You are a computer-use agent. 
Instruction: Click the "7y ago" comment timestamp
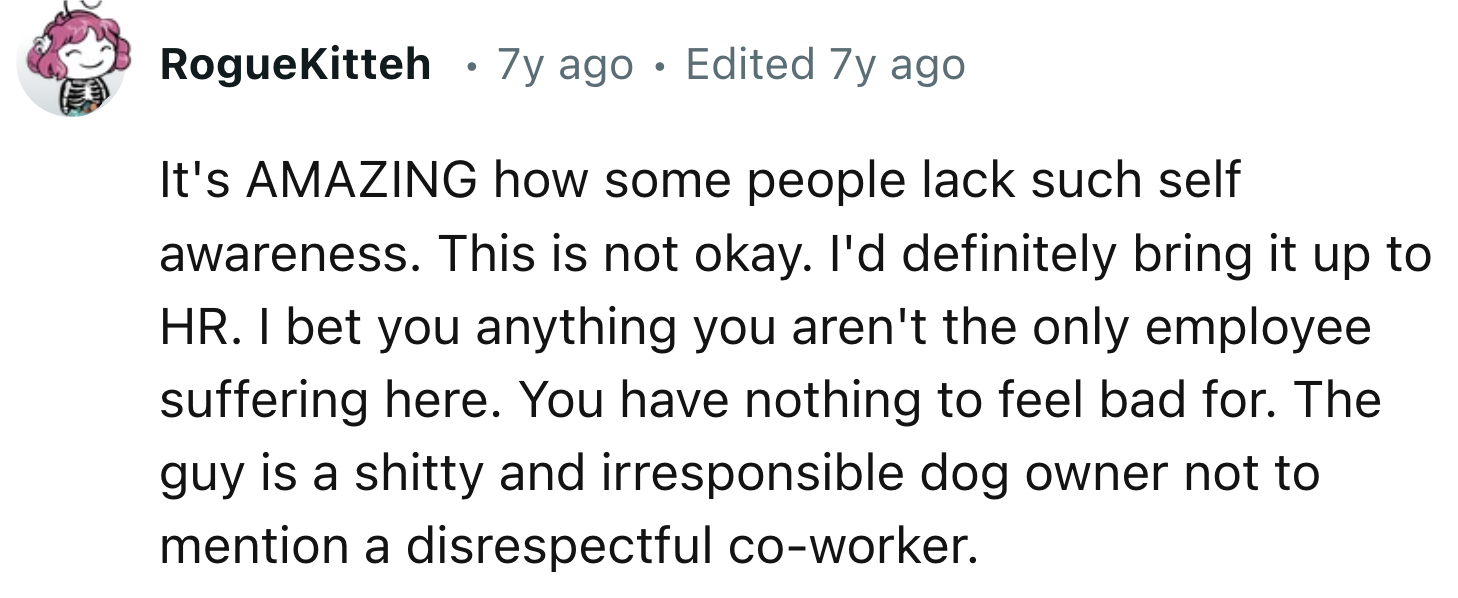(565, 66)
